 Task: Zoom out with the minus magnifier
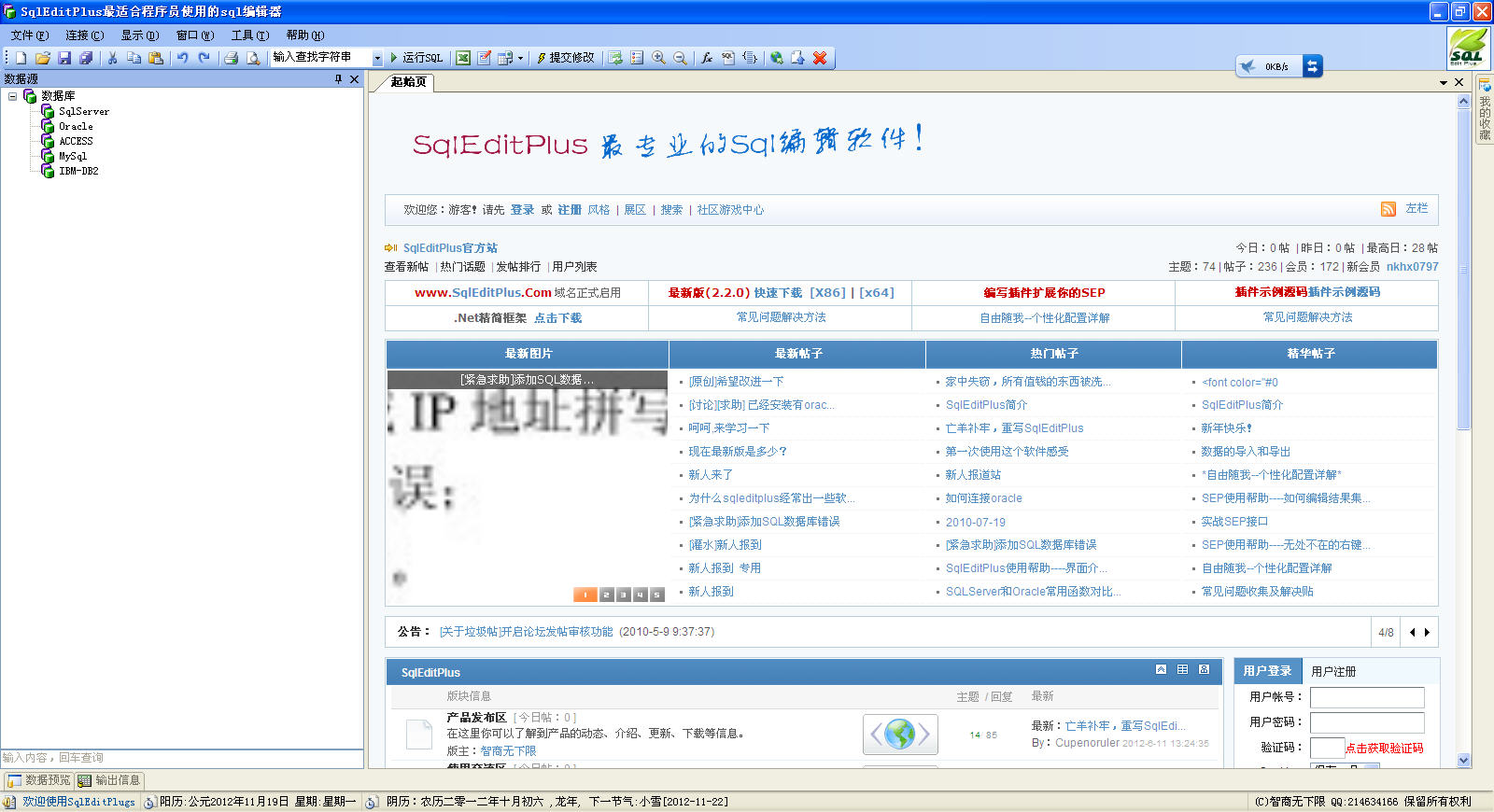tap(680, 58)
